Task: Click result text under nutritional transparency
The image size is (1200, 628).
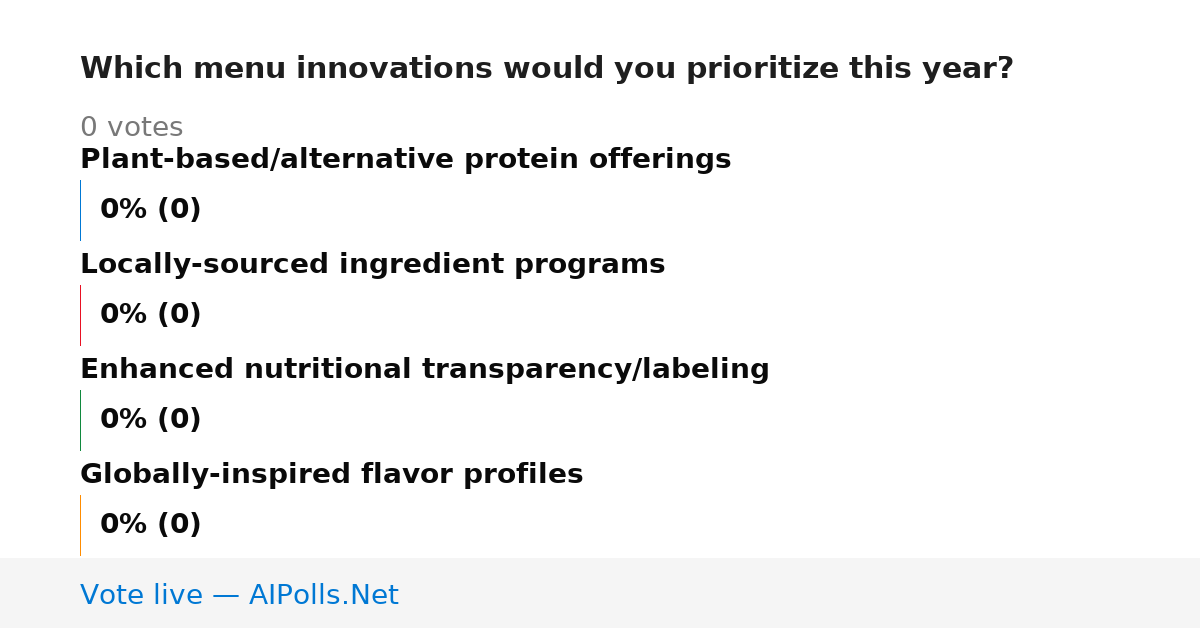Action: tap(150, 420)
